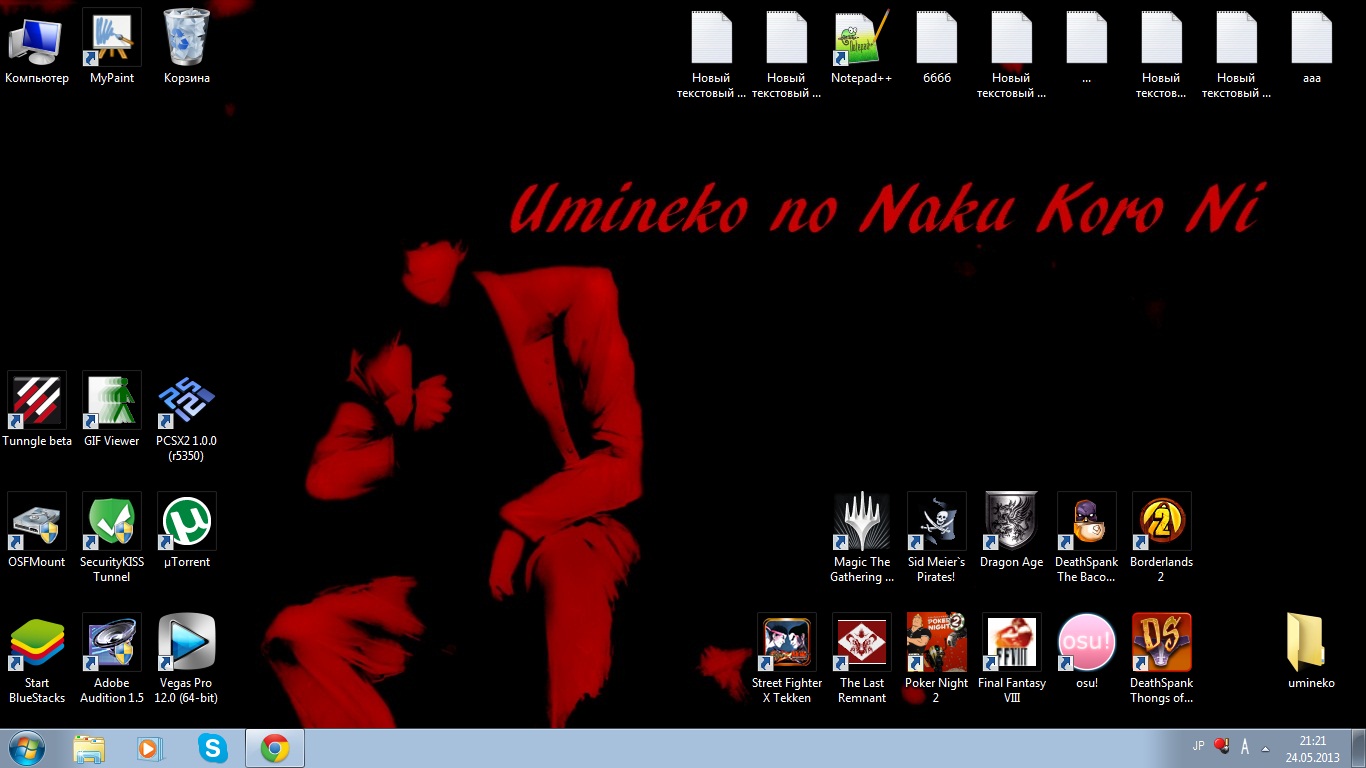Open the Компьютер desktop icon

(36, 47)
